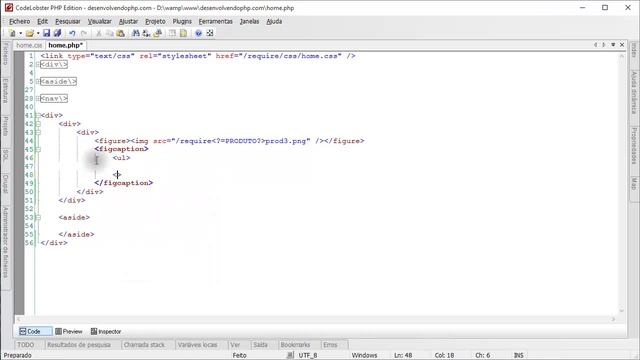This screenshot has width=640, height=360.
Task: Open the Inspector view button
Action: [x=106, y=331]
